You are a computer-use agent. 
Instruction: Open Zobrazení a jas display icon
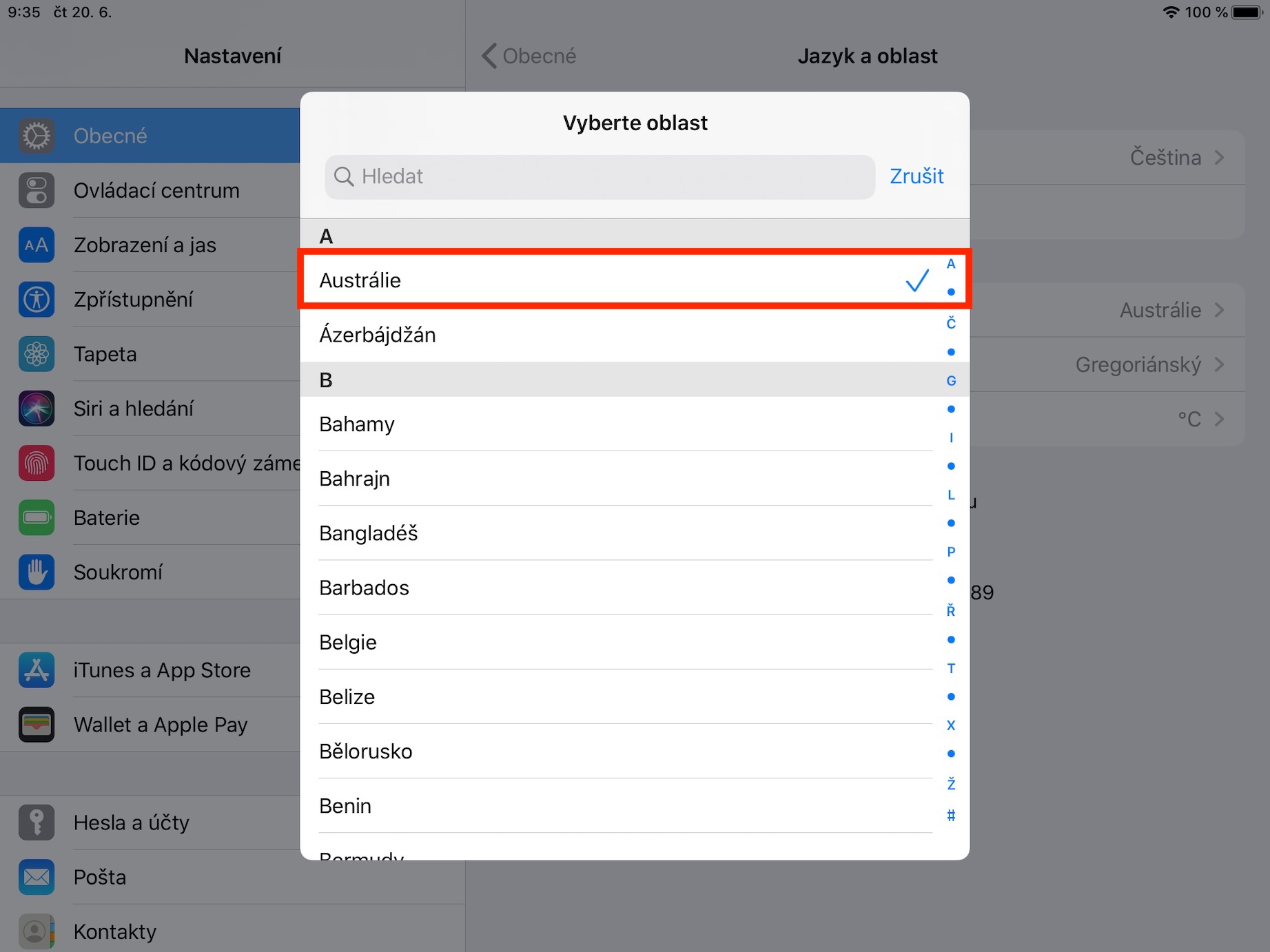point(37,245)
